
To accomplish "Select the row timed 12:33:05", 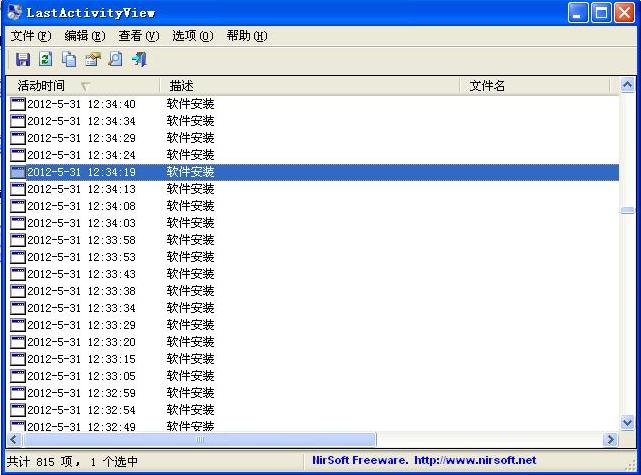I will [x=314, y=376].
